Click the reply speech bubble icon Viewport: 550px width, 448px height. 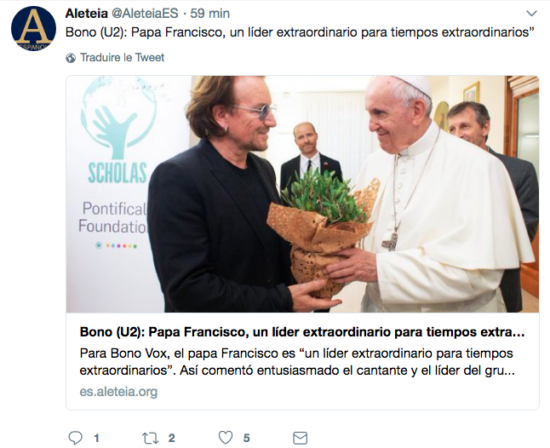point(75,438)
